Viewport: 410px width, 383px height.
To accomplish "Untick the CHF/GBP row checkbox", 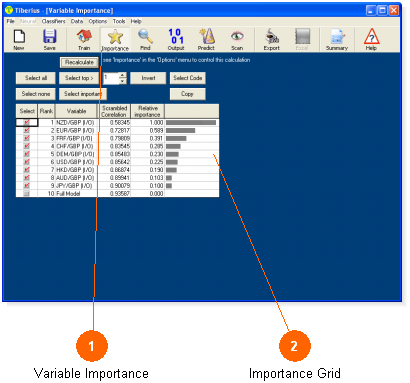I will [x=27, y=146].
